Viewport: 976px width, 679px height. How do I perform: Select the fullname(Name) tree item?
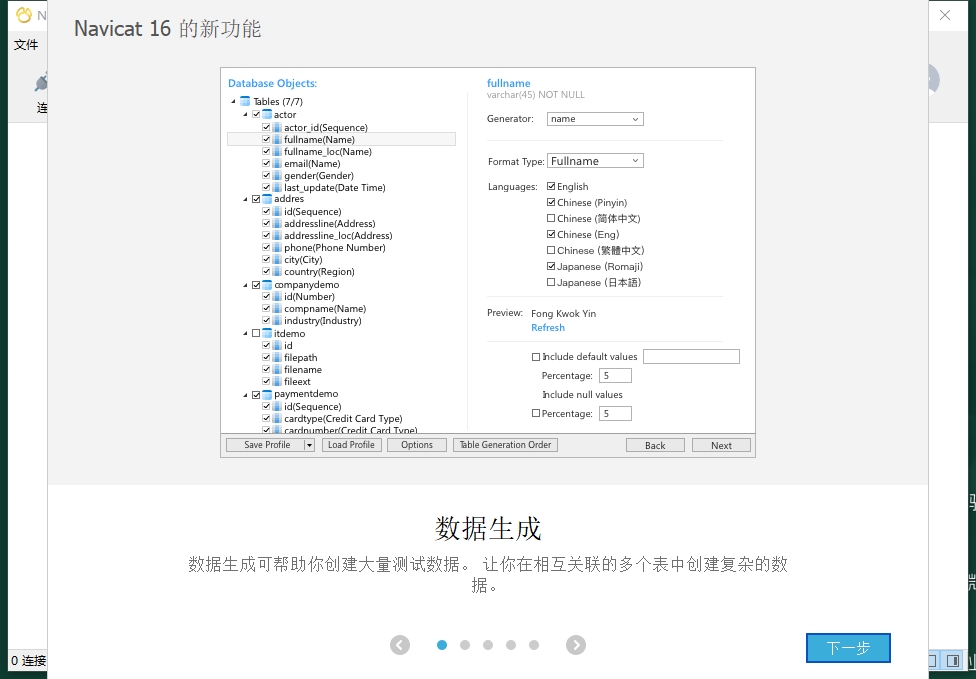tap(319, 140)
